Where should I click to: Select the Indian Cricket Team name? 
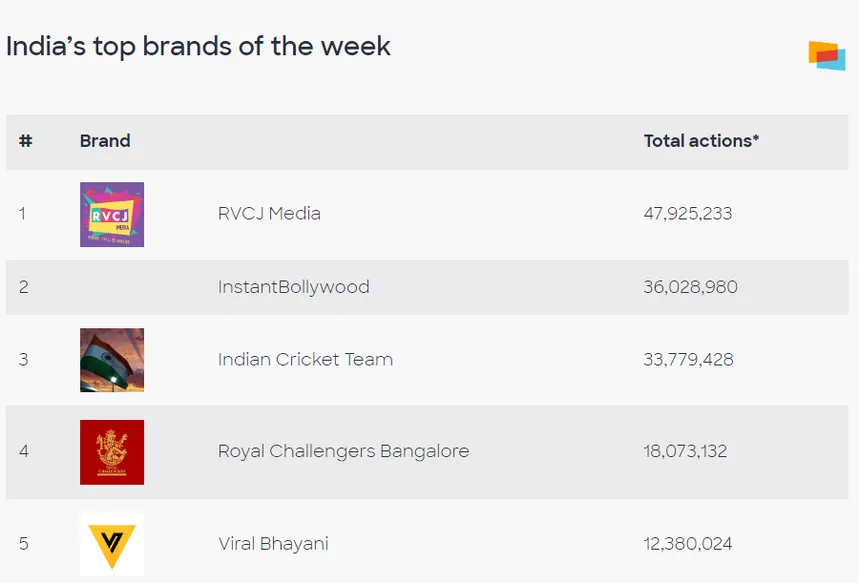coord(305,360)
